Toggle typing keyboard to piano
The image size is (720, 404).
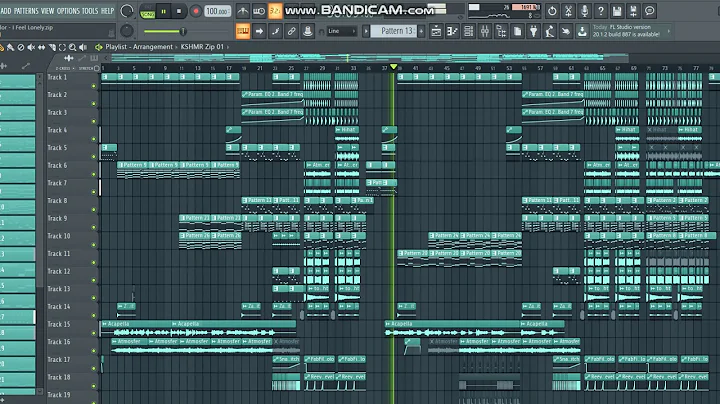[243, 31]
